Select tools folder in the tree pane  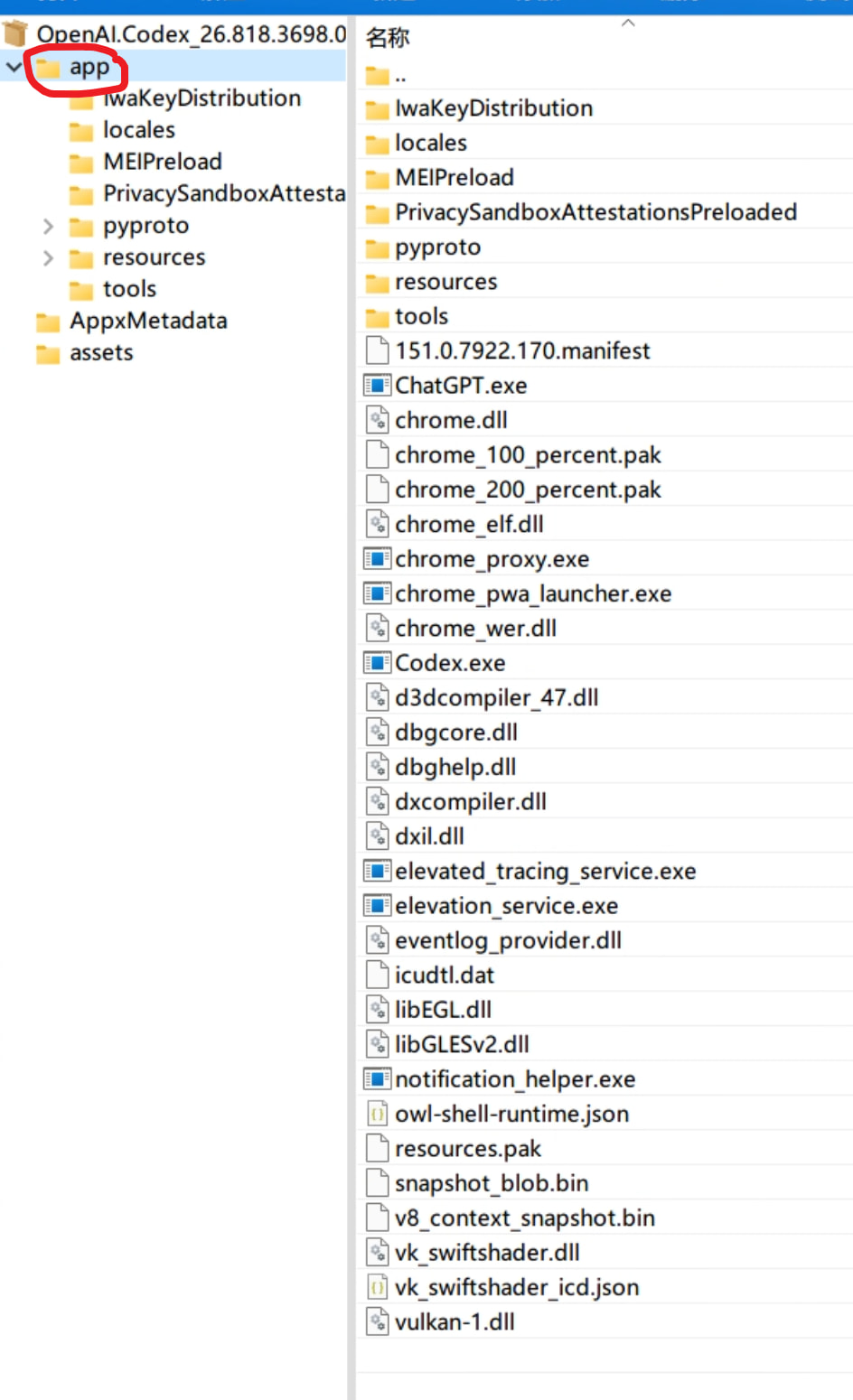pos(130,289)
